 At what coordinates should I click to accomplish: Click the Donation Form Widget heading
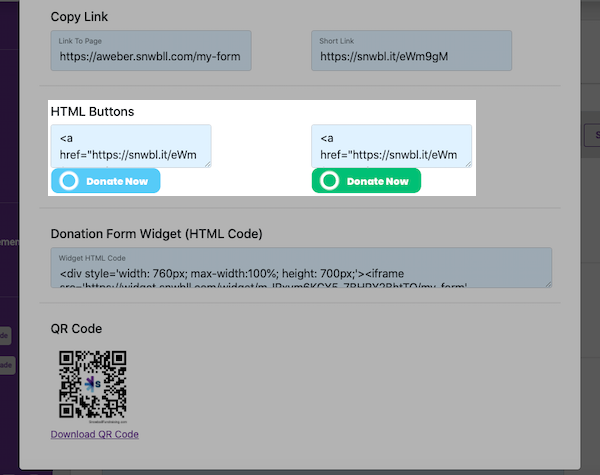click(x=156, y=234)
